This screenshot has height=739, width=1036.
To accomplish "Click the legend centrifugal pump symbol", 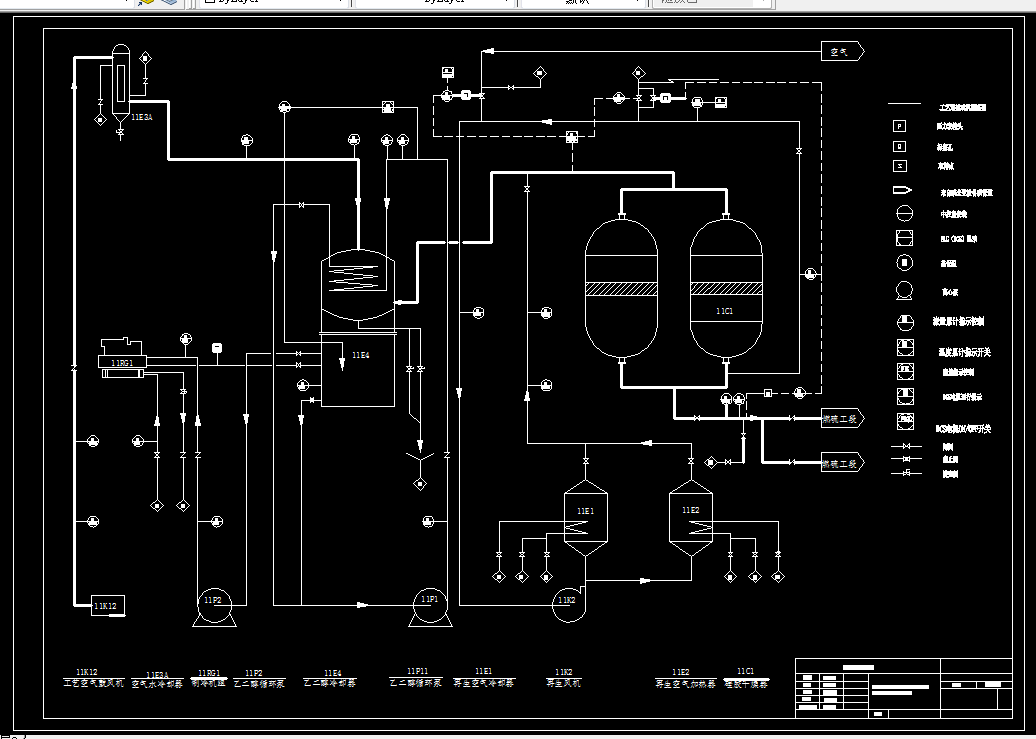I will [904, 291].
